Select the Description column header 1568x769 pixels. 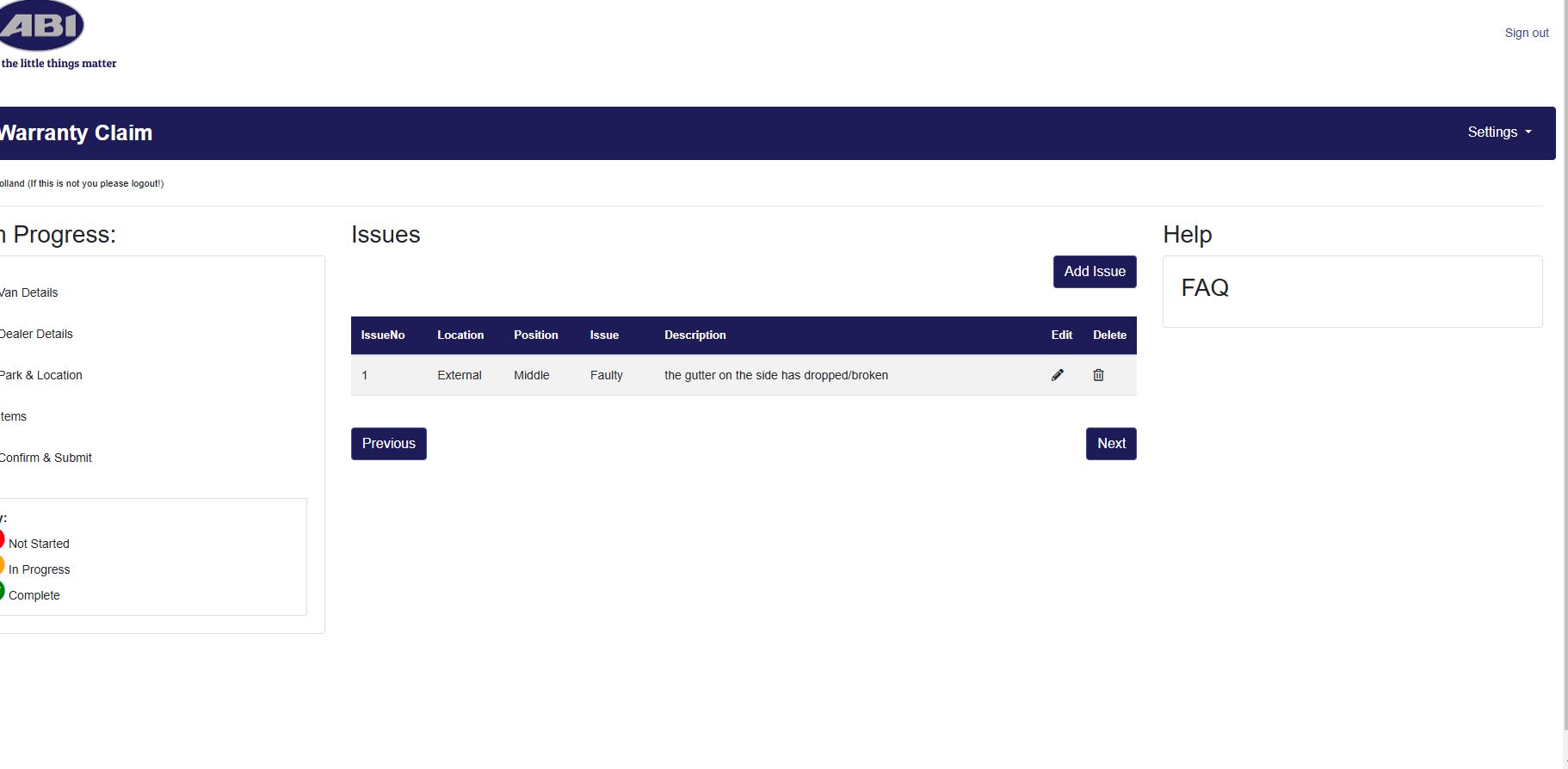click(695, 335)
